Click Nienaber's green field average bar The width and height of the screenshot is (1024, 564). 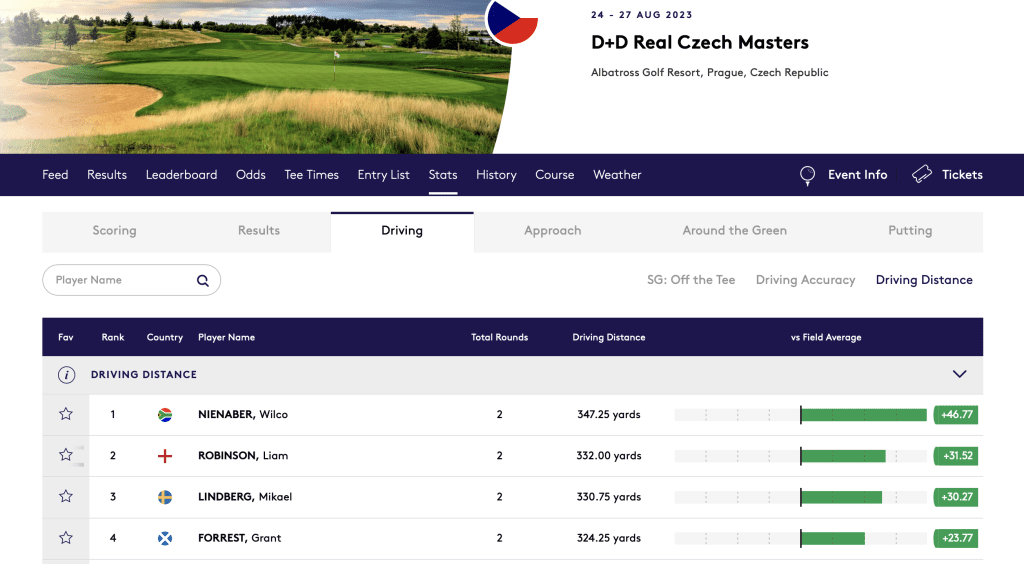[x=863, y=415]
